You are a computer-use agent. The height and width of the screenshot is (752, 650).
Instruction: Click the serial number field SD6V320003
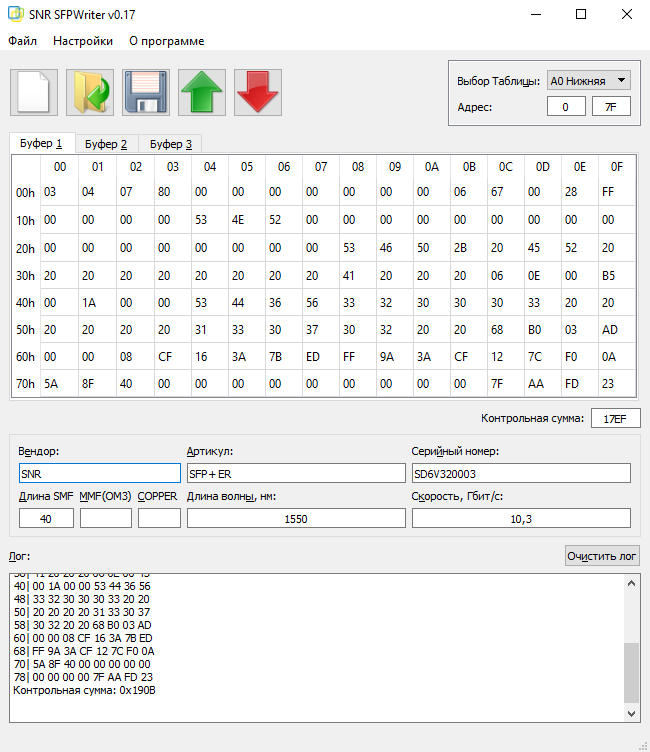pyautogui.click(x=521, y=473)
